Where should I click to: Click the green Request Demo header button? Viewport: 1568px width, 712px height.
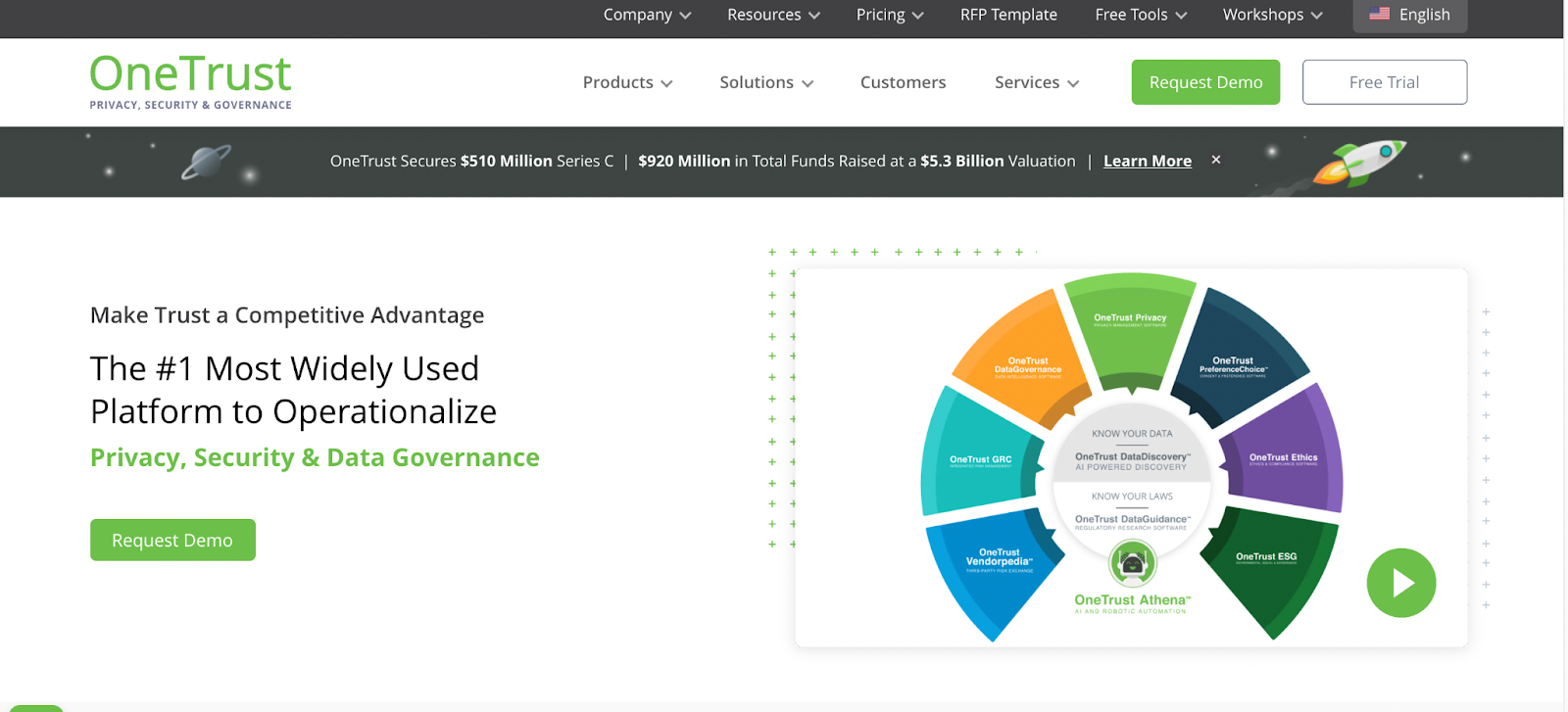click(x=1205, y=82)
